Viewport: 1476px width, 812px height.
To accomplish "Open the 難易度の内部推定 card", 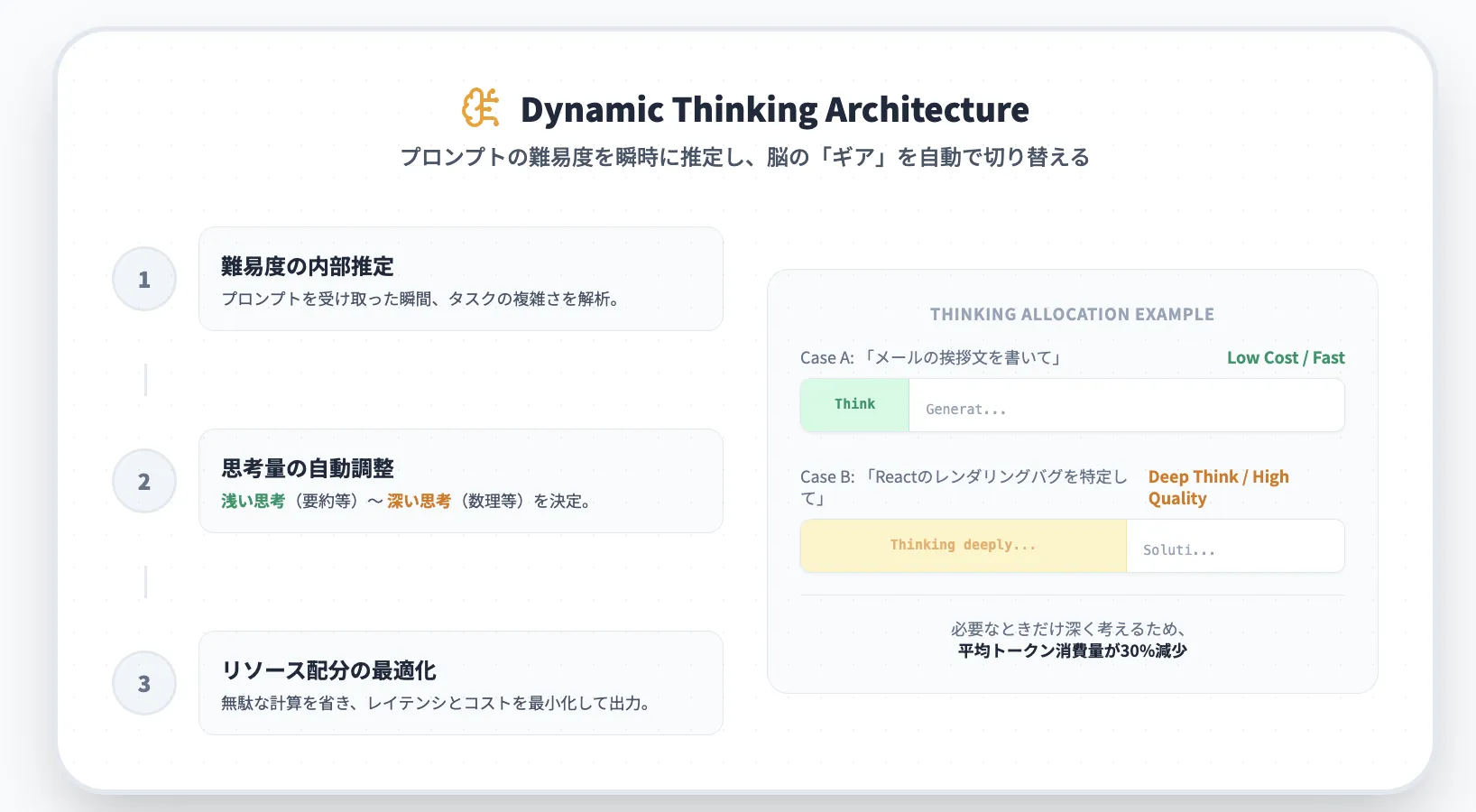I will tap(461, 279).
